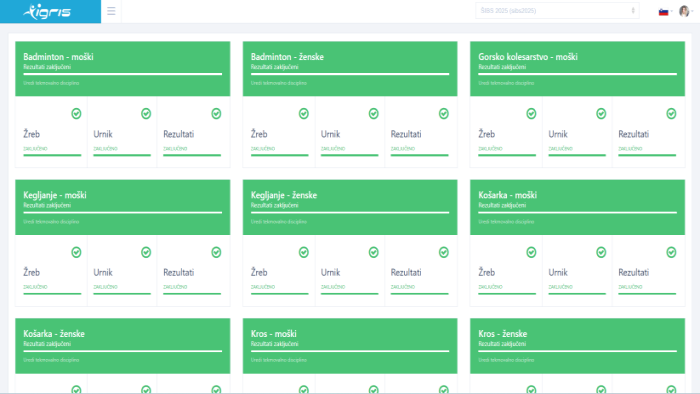Click 'Uredi tekmovalno disciplino' under Kros - moški
Image resolution: width=700 pixels, height=394 pixels.
point(279,360)
